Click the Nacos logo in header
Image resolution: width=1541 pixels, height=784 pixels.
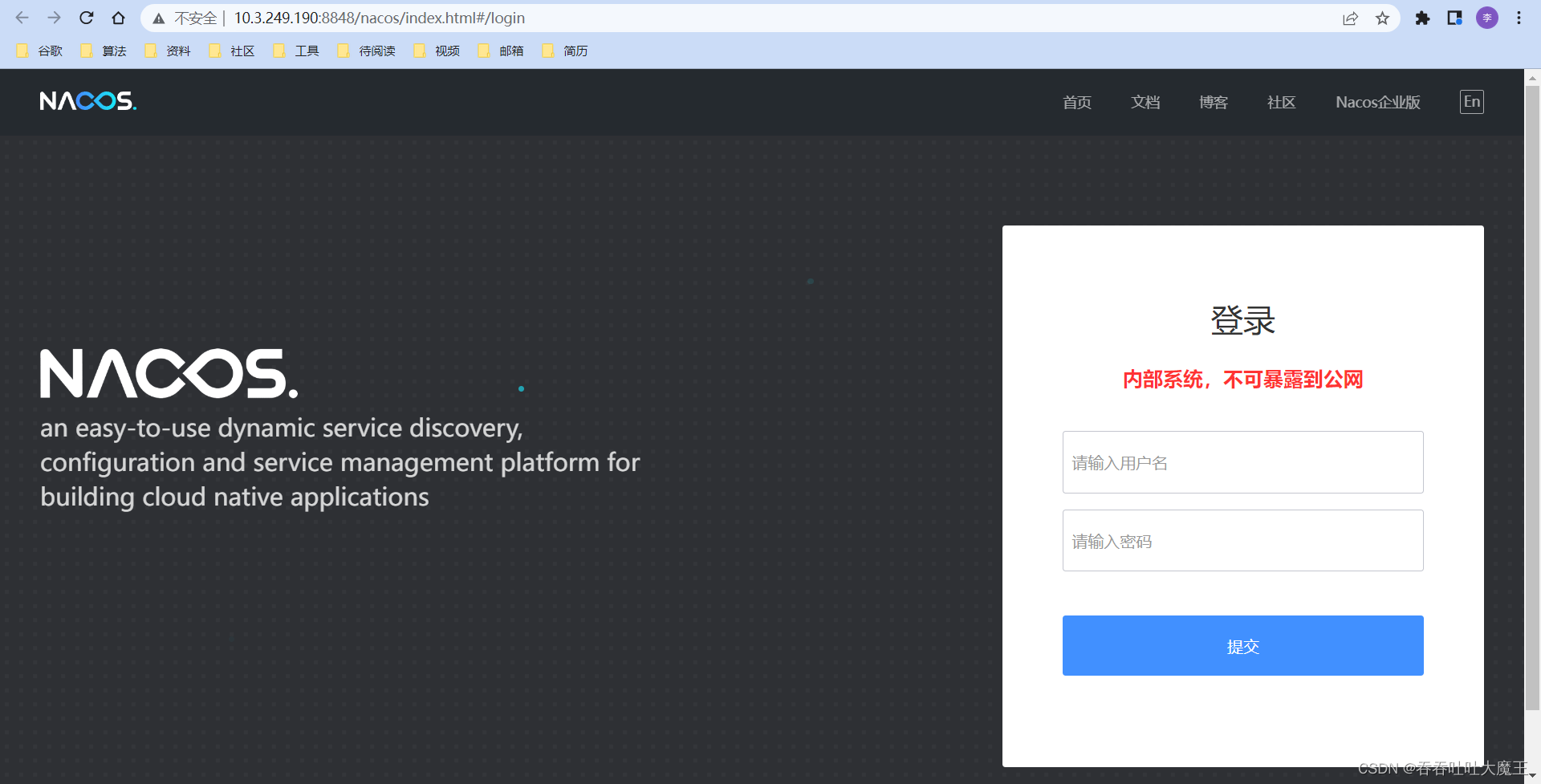[x=88, y=101]
